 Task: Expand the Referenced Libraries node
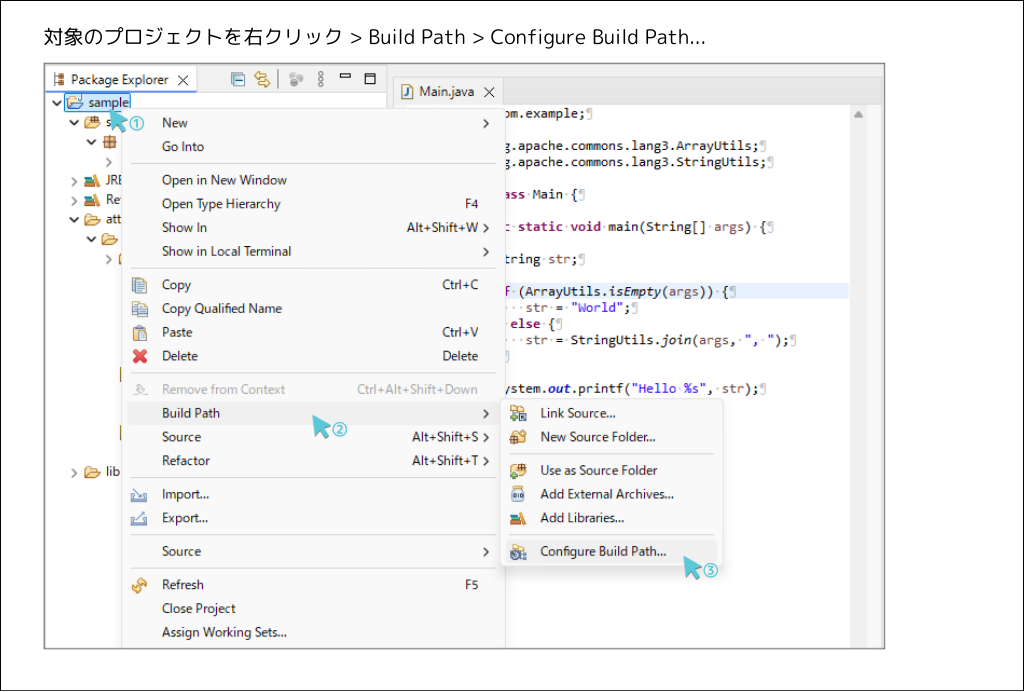74,200
